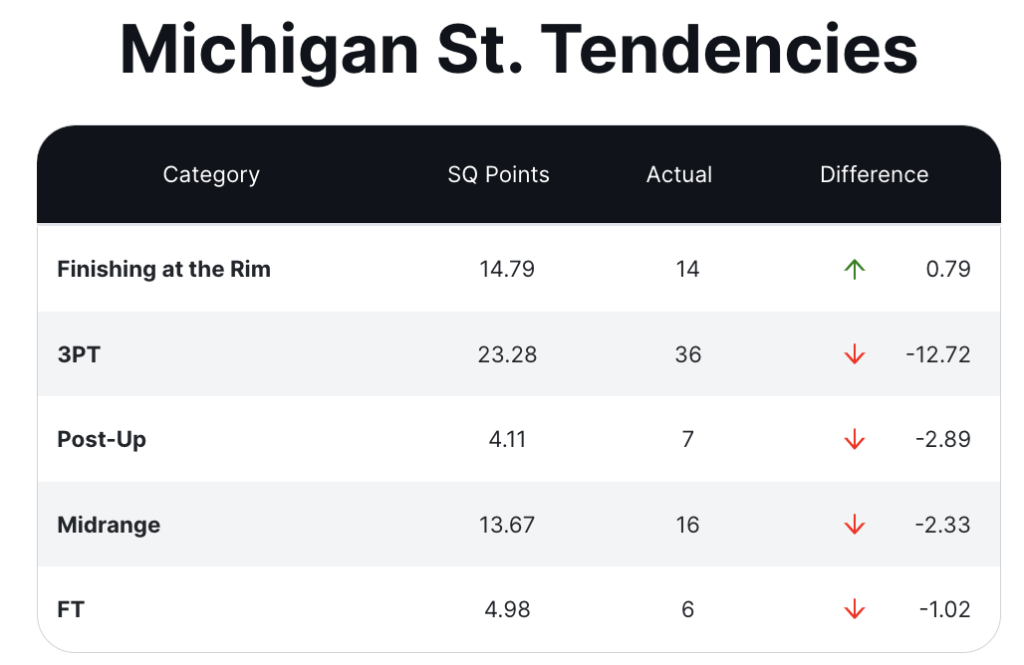The width and height of the screenshot is (1024, 665).
Task: Select the 3PT row label
Action: [78, 355]
